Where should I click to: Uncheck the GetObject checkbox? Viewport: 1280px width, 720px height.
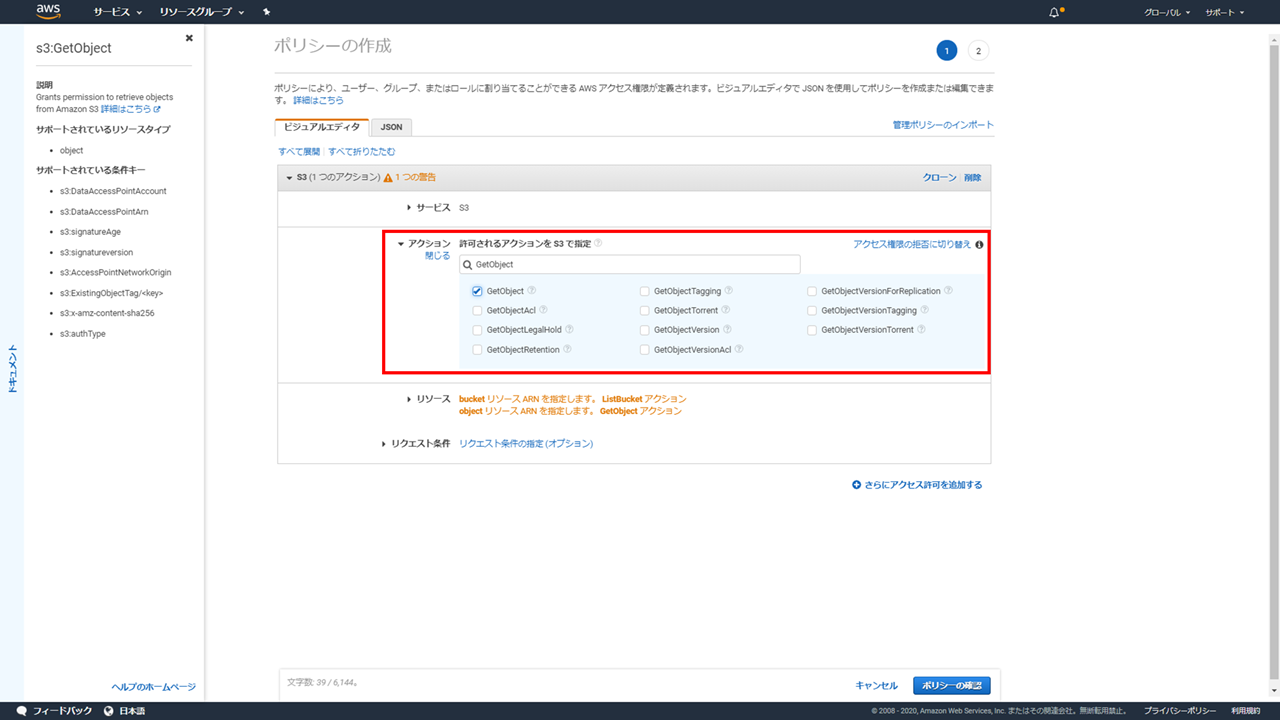(477, 291)
